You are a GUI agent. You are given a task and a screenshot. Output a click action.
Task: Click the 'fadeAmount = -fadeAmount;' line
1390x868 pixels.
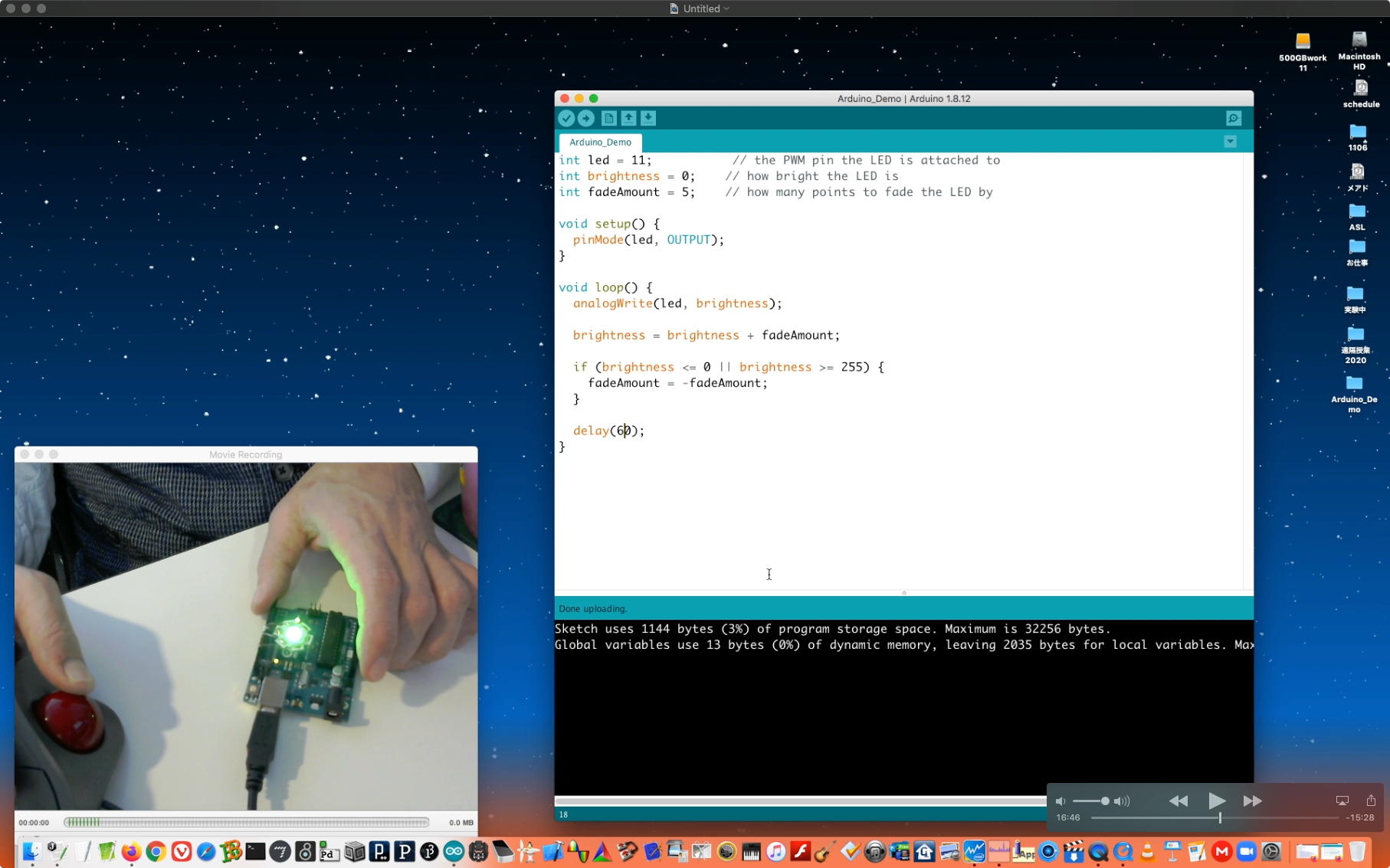point(677,383)
